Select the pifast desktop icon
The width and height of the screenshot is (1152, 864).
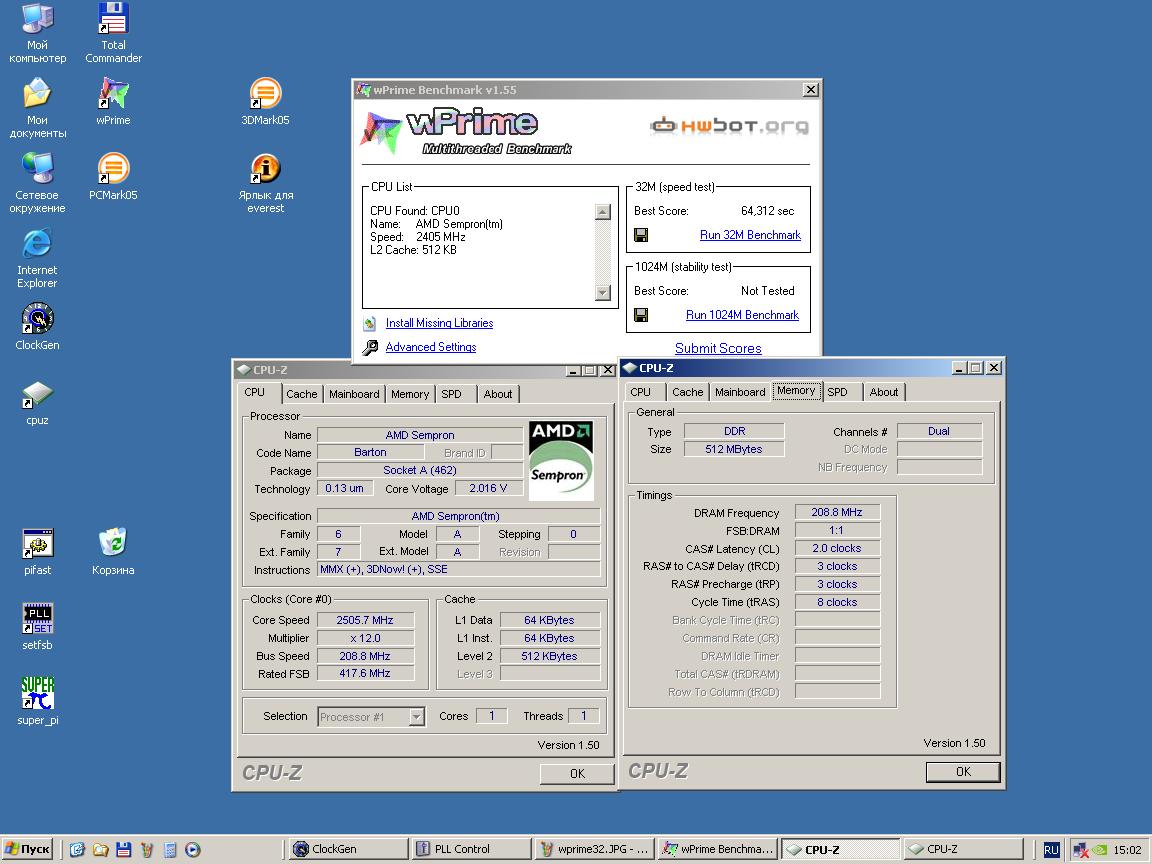click(x=37, y=552)
